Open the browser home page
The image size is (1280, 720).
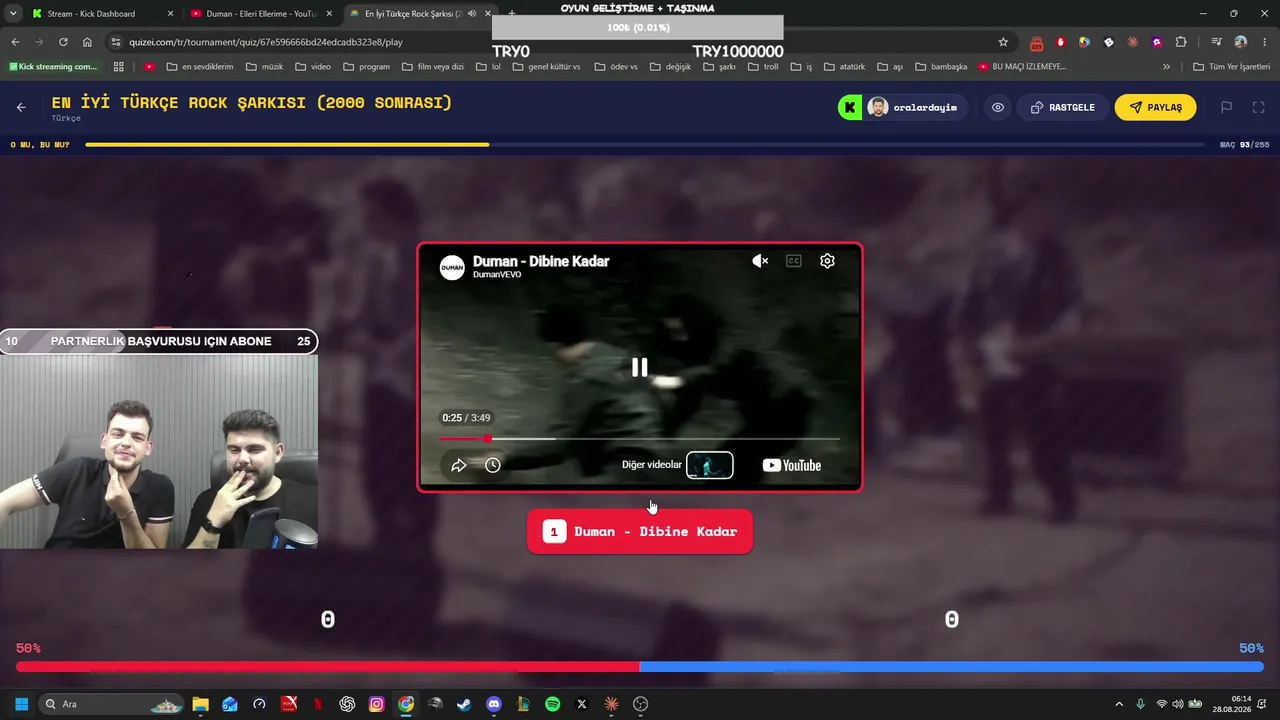(x=87, y=42)
